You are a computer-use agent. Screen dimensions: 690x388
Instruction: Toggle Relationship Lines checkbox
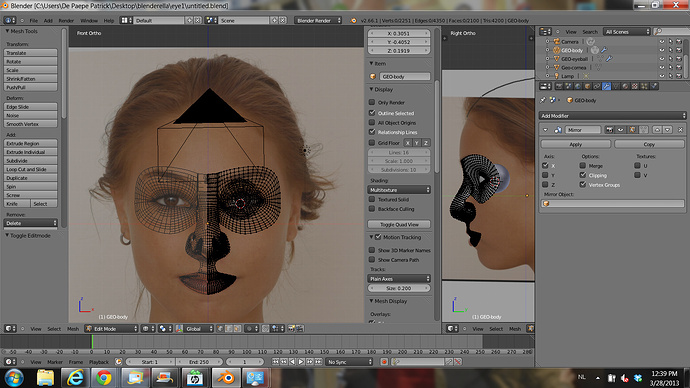(372, 132)
